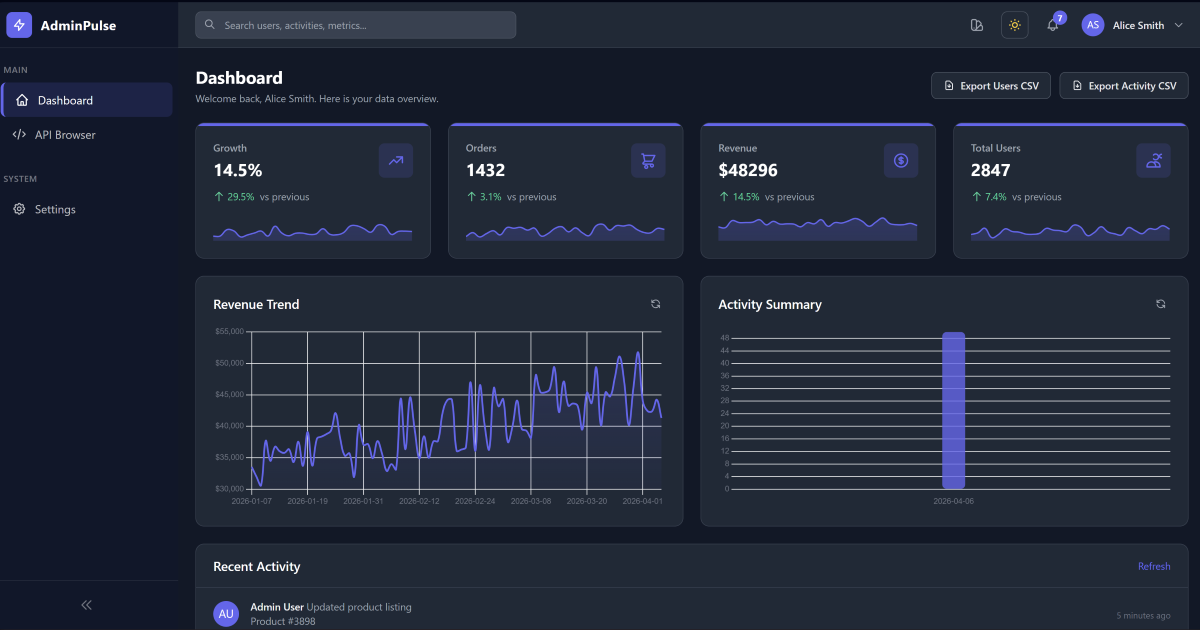Click the shopping cart icon on Orders card
Viewport: 1200px width, 630px height.
click(x=648, y=160)
